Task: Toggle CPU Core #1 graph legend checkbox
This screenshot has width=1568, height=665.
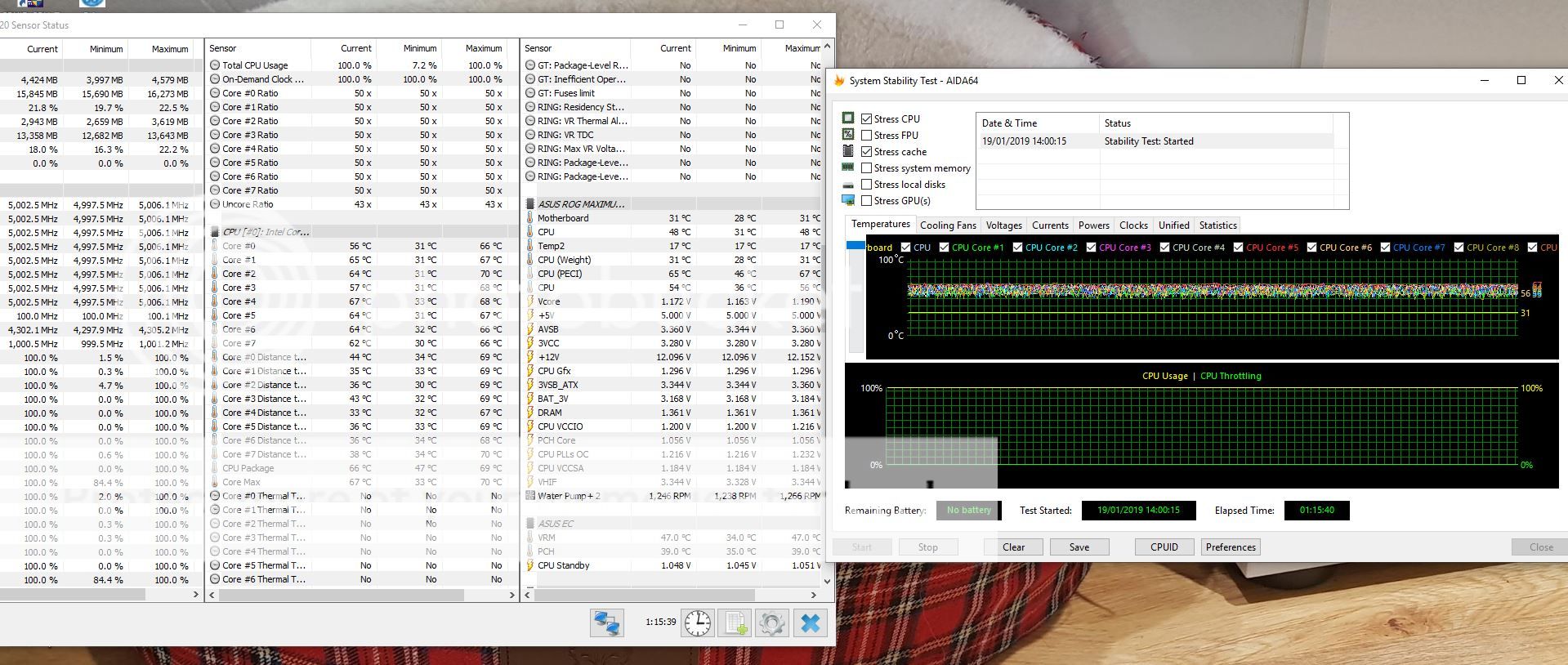Action: (x=944, y=247)
